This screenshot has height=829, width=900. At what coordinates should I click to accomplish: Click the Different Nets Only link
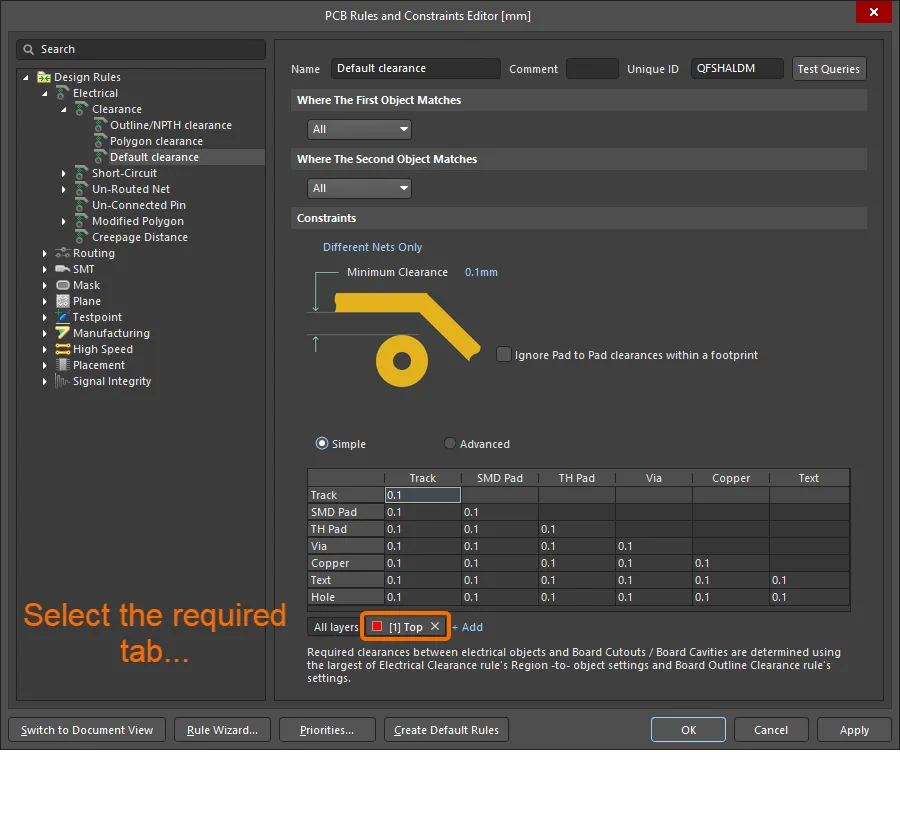point(372,247)
